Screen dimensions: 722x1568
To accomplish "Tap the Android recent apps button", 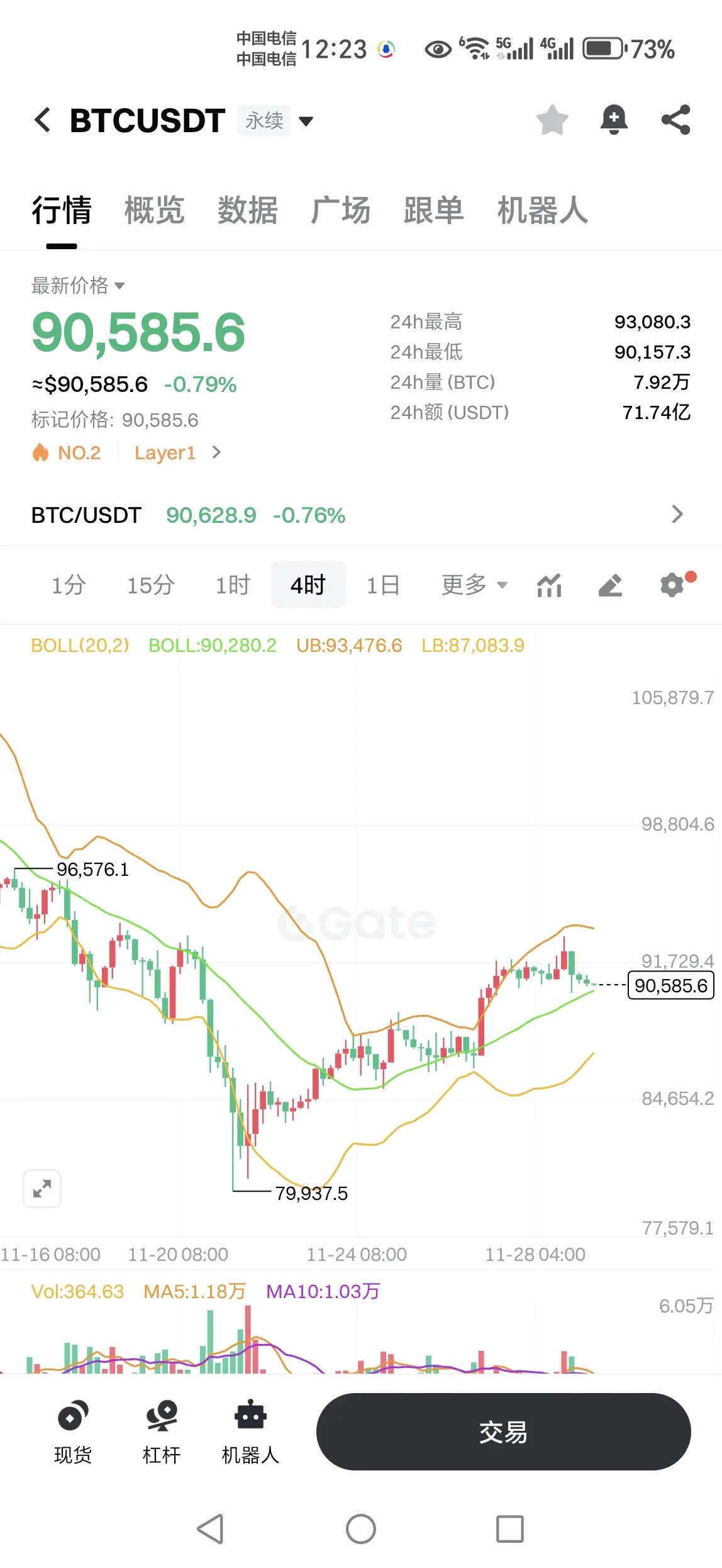I will coord(510,1529).
